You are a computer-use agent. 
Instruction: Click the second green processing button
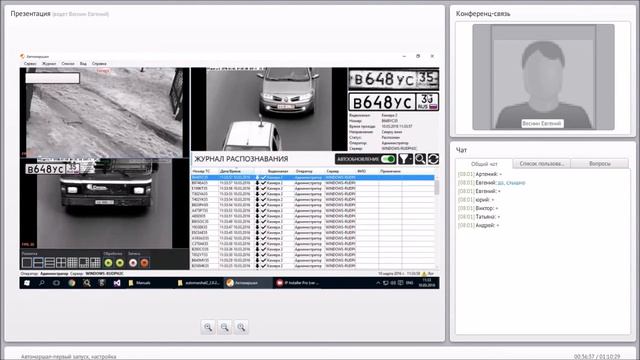click(120, 263)
